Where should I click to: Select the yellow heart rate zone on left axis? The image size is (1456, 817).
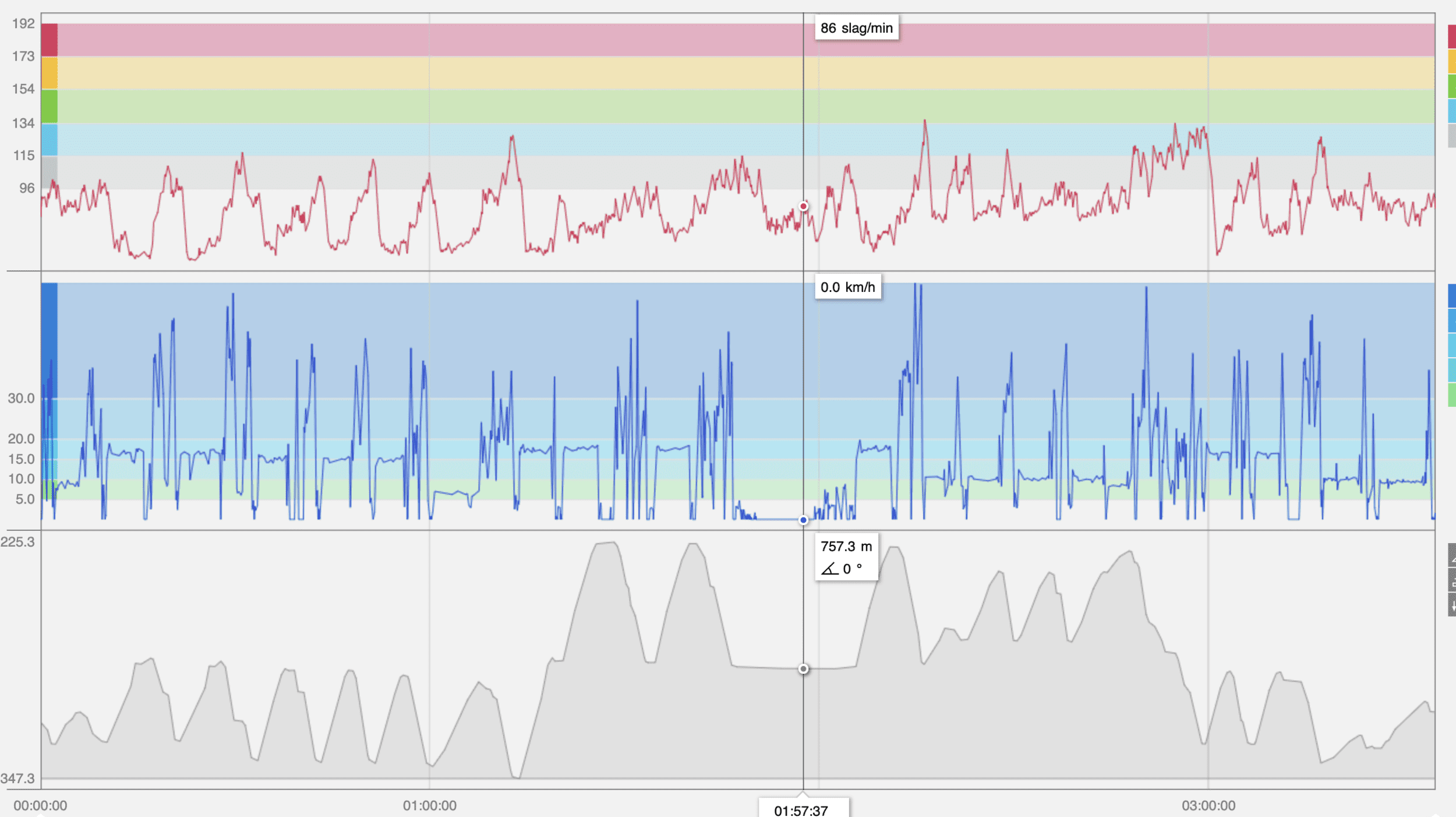click(x=50, y=73)
